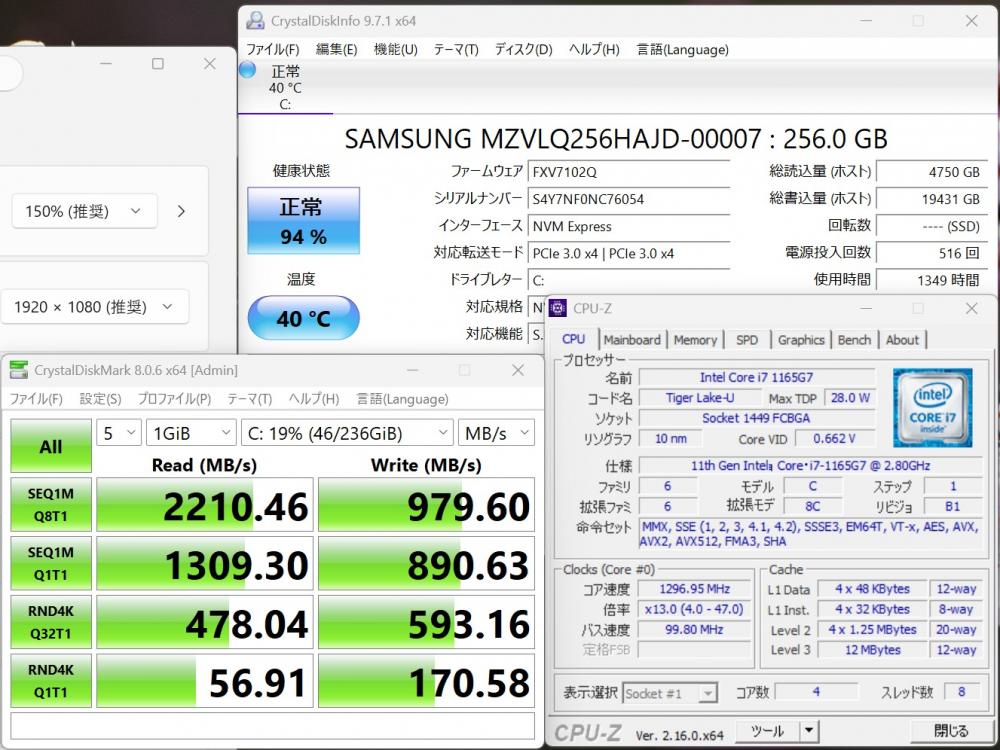Open ヘルプ(H) menu in CrystalDiskMark
Screen dimensions: 1000x750
coord(313,399)
